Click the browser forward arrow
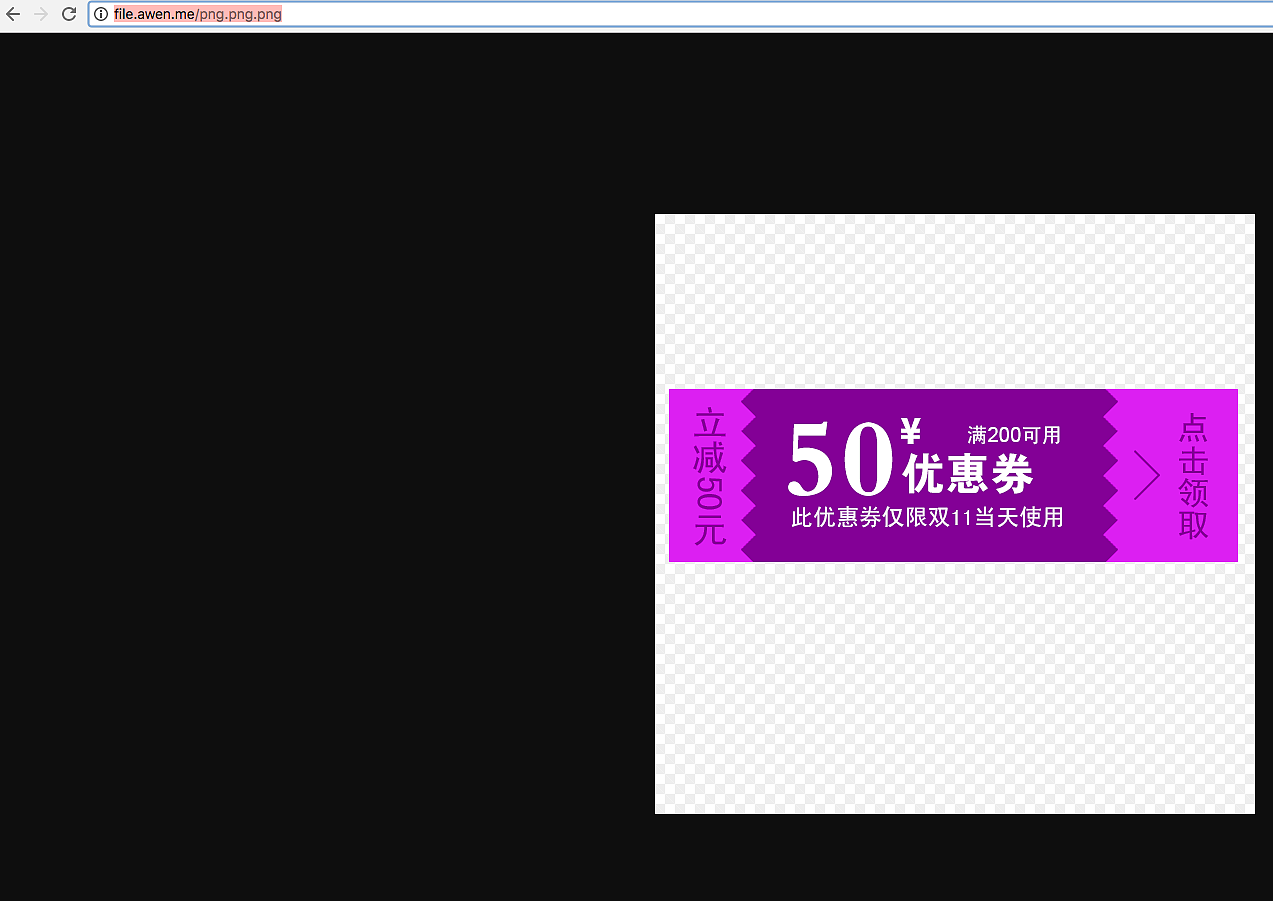The height and width of the screenshot is (901, 1273). pos(41,14)
